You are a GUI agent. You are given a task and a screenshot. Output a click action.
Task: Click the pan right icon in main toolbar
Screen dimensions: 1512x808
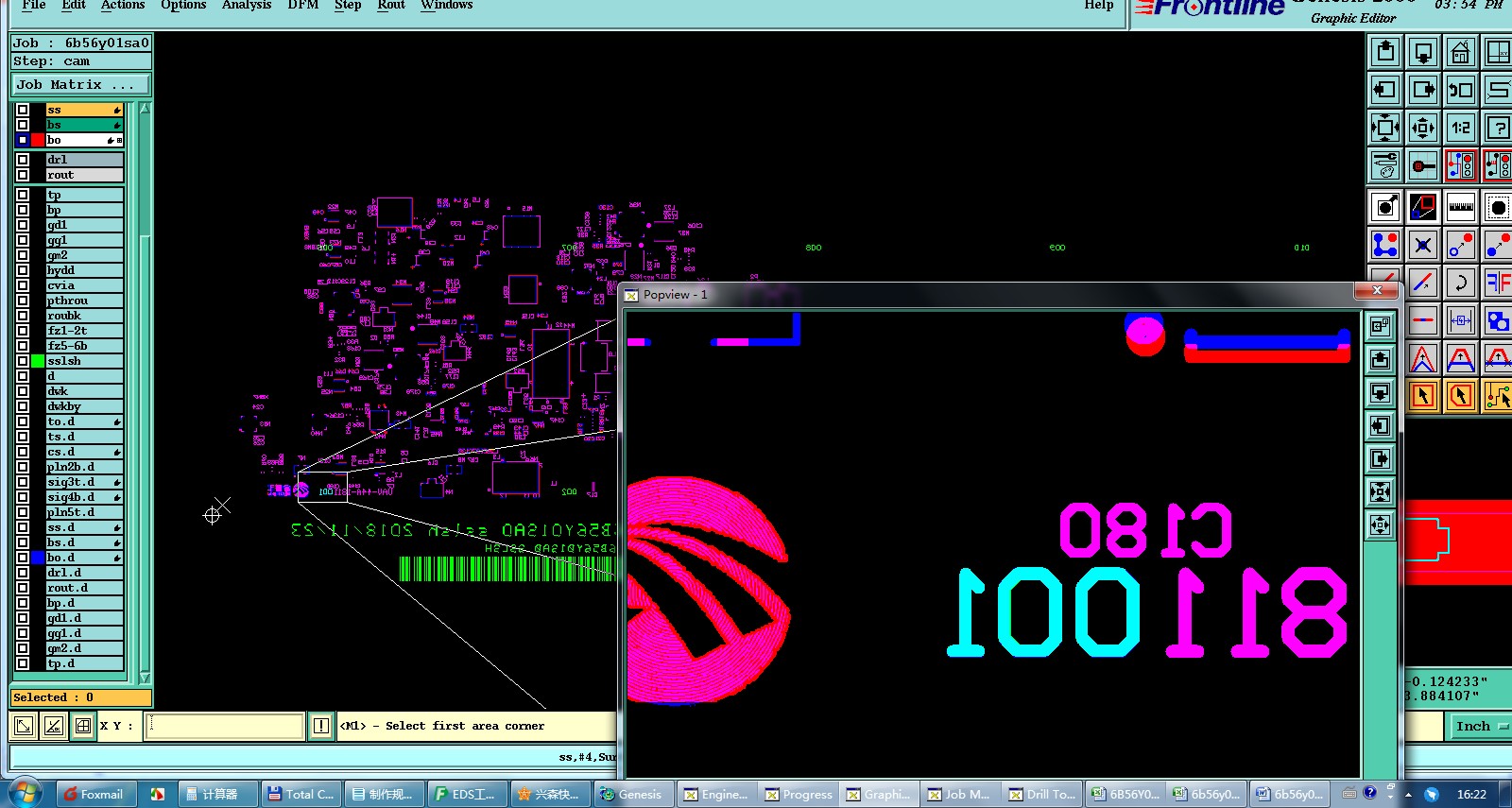click(1423, 90)
